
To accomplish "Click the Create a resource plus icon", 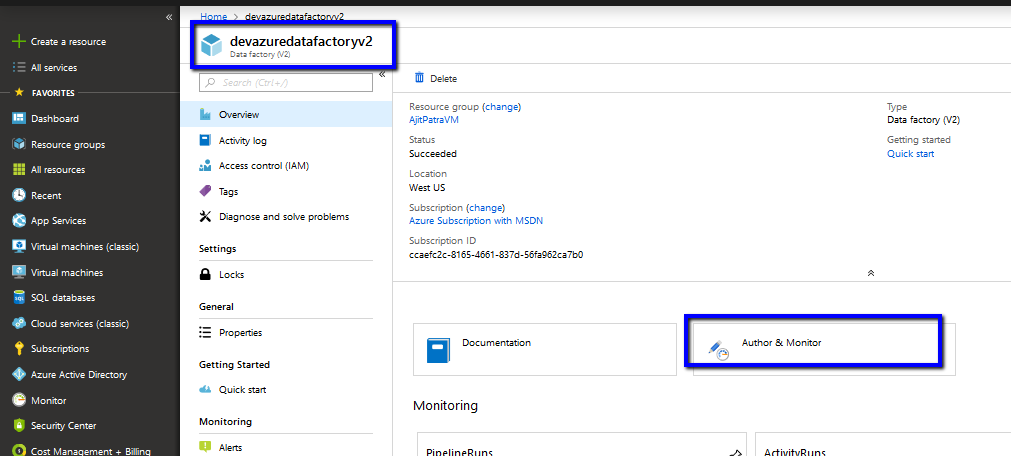I will (18, 42).
